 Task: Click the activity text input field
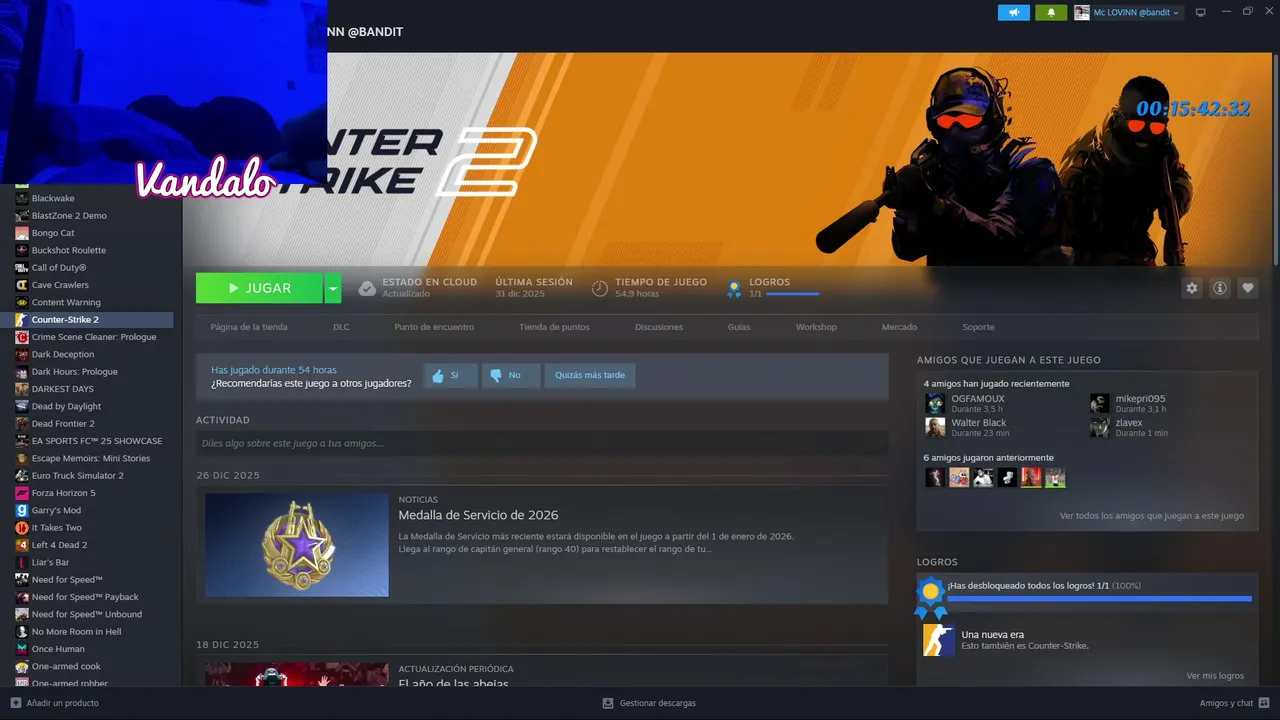(542, 443)
